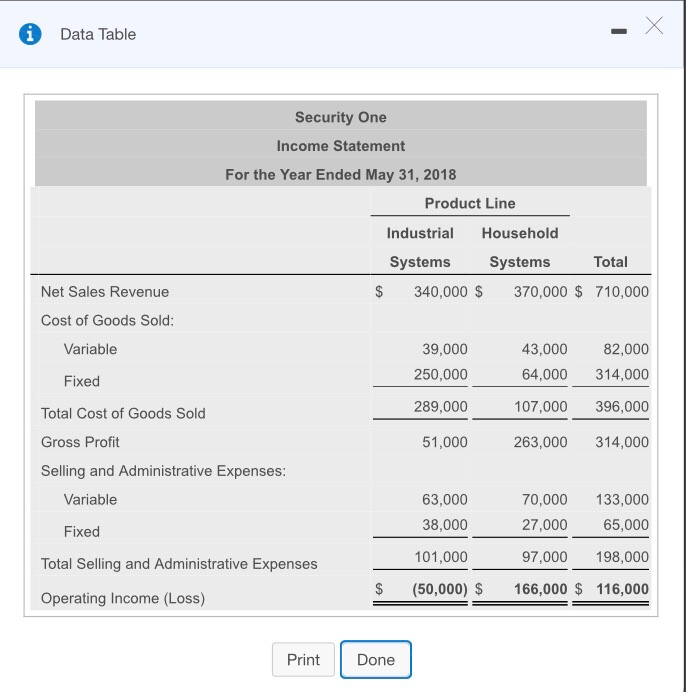Click the 370,000 Household net sales value
This screenshot has height=692, width=686.
(540, 292)
